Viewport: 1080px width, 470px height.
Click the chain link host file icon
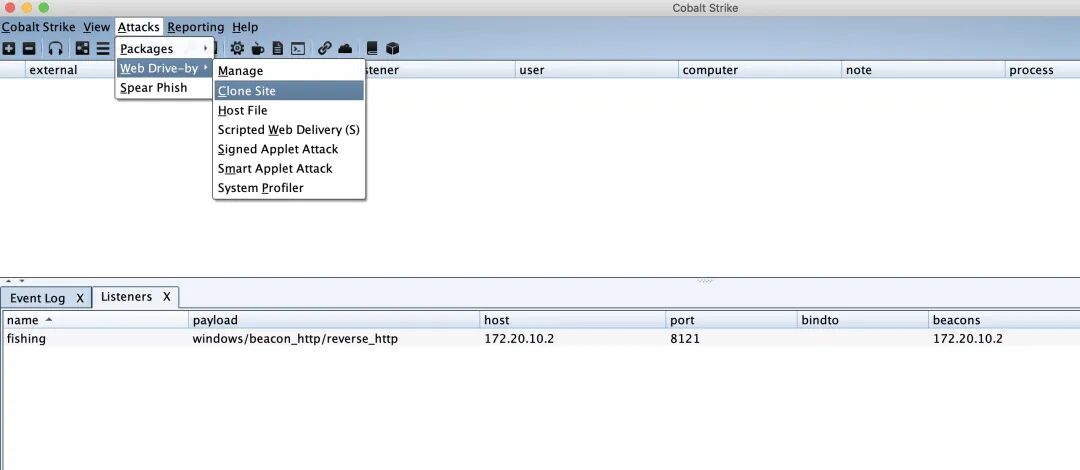(324, 48)
